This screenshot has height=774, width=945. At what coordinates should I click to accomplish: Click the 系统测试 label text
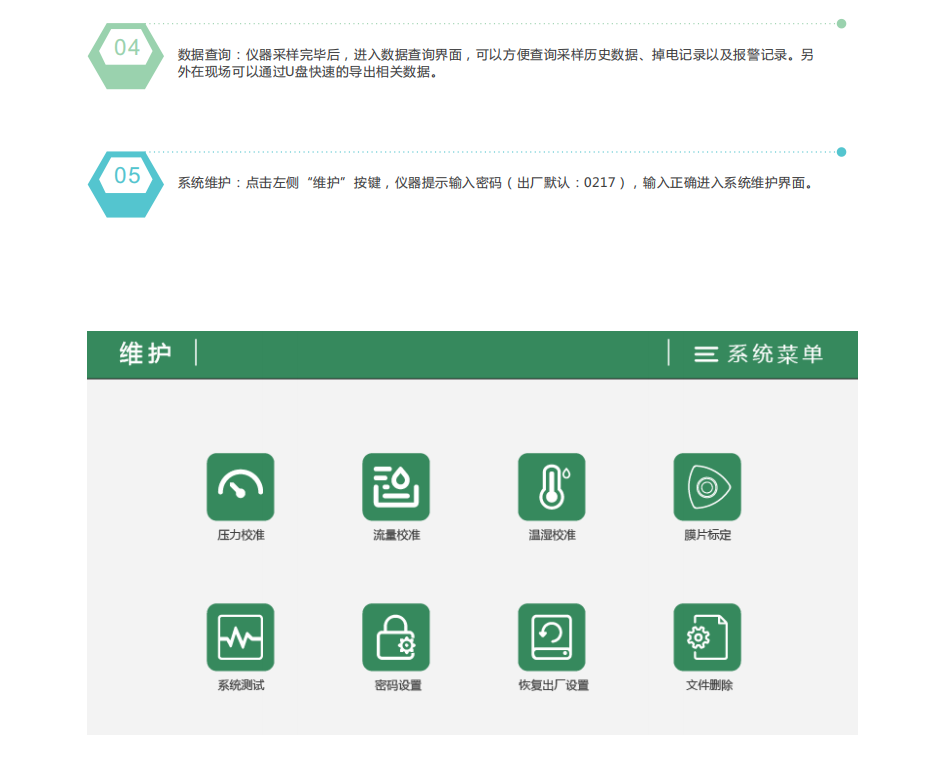[240, 685]
